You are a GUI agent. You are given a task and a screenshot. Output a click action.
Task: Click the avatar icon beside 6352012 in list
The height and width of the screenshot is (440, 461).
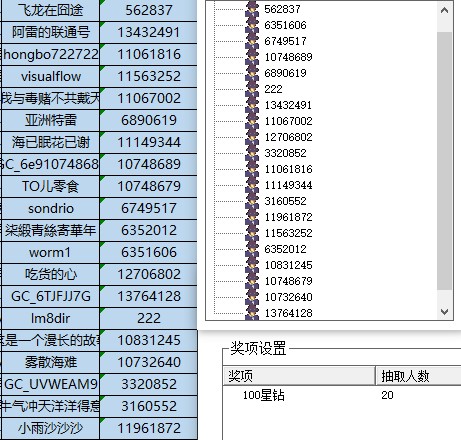pos(252,249)
